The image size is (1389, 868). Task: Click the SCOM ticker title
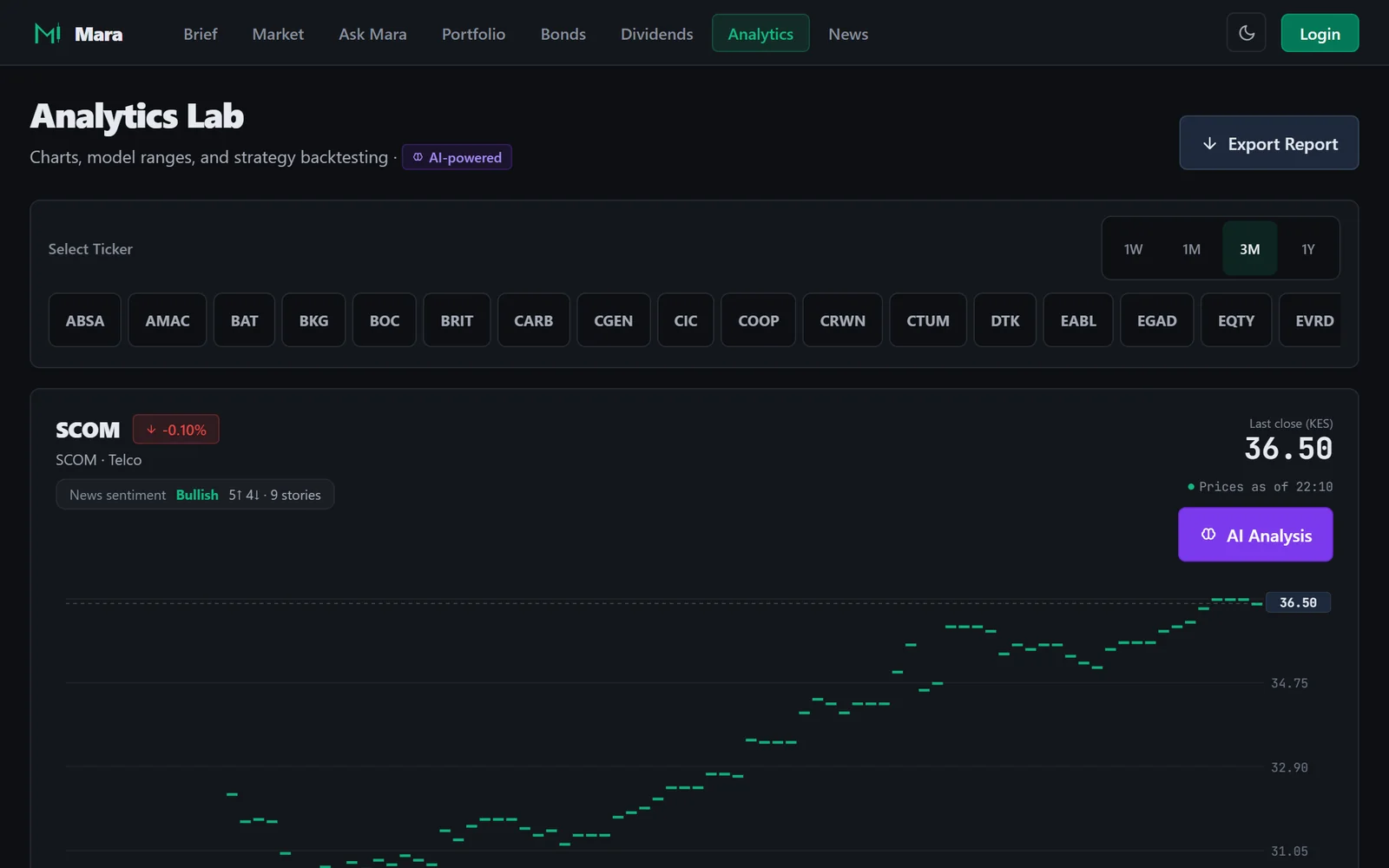pyautogui.click(x=88, y=430)
